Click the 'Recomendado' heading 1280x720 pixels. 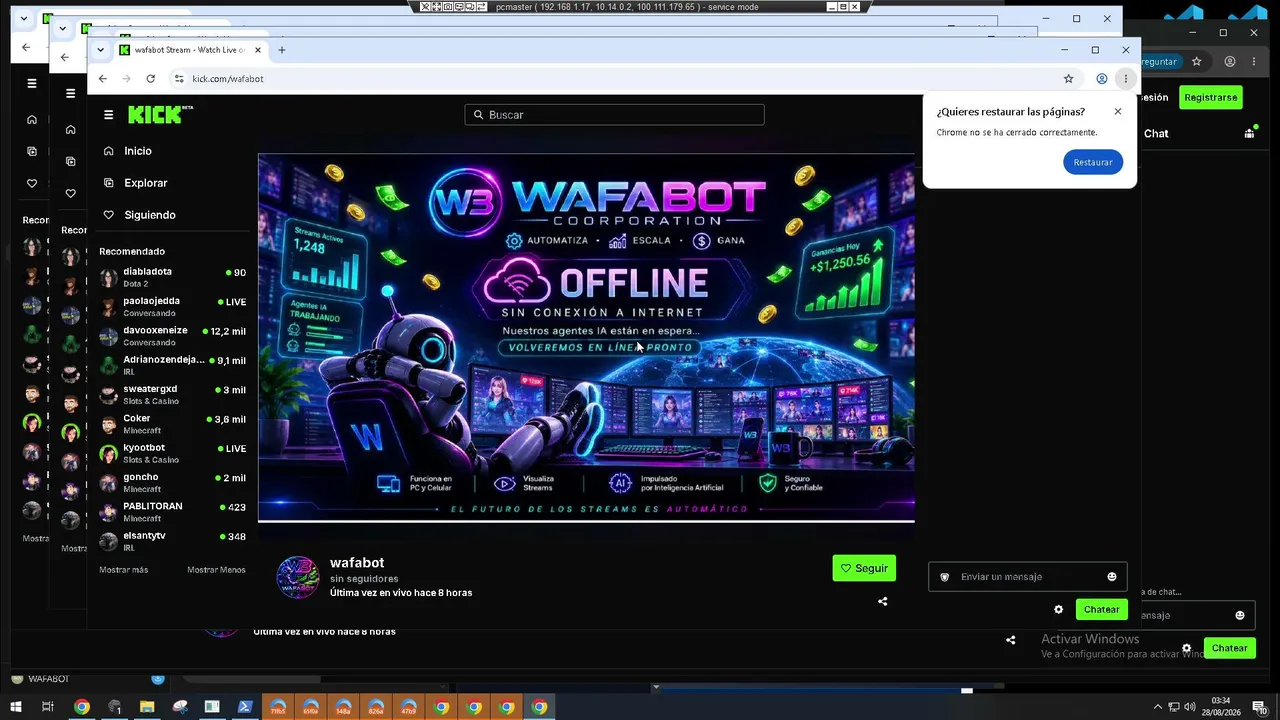[132, 251]
